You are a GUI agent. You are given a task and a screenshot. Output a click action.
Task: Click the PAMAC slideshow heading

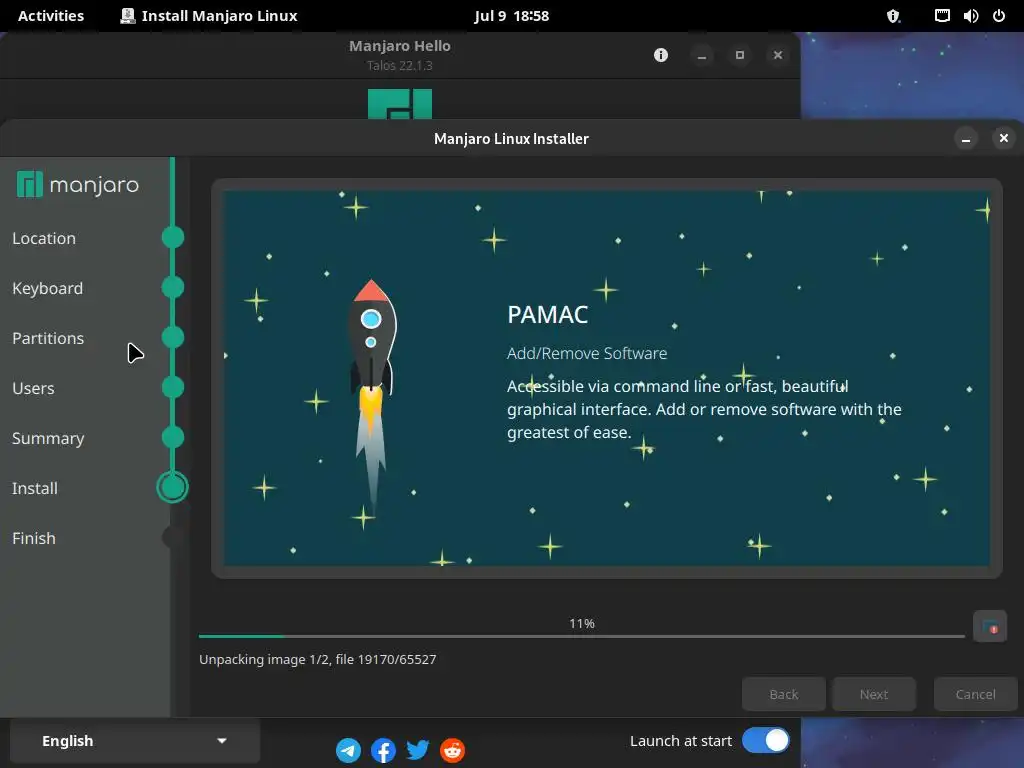[x=548, y=315]
